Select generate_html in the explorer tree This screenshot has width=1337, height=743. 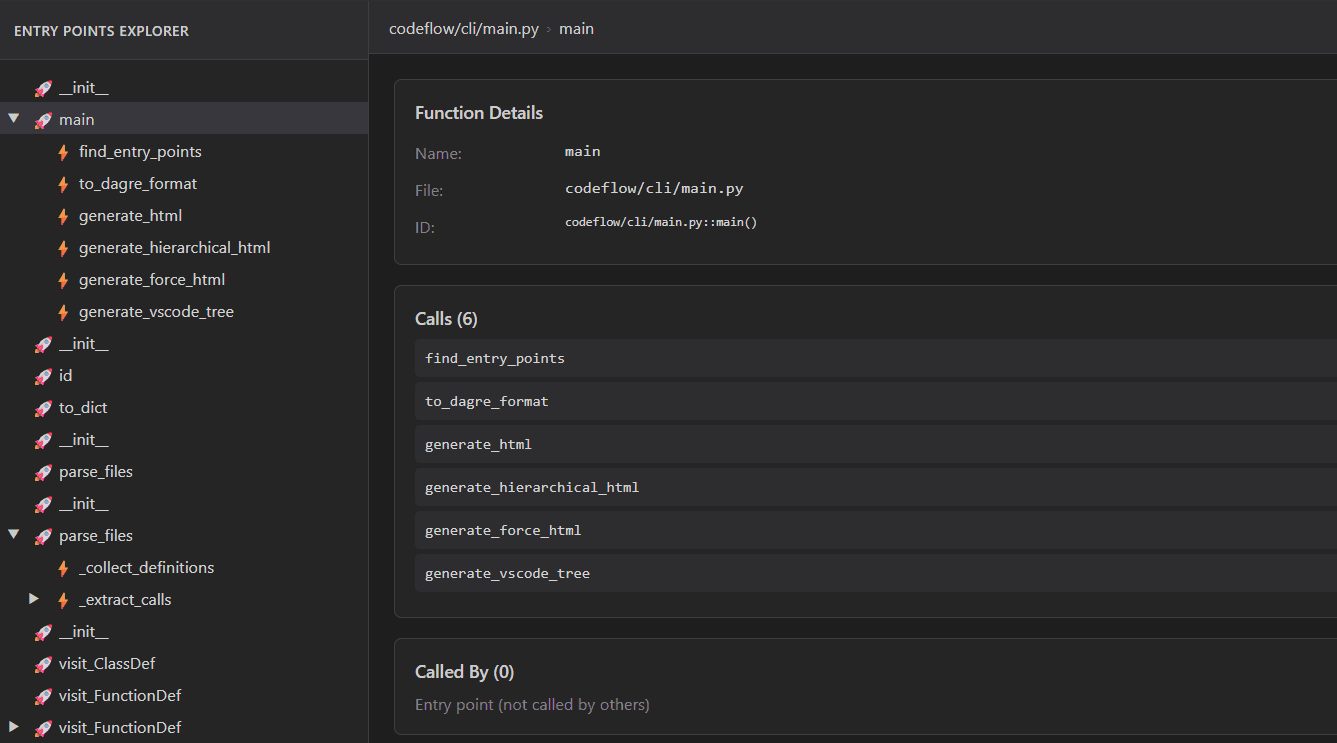[x=130, y=216]
